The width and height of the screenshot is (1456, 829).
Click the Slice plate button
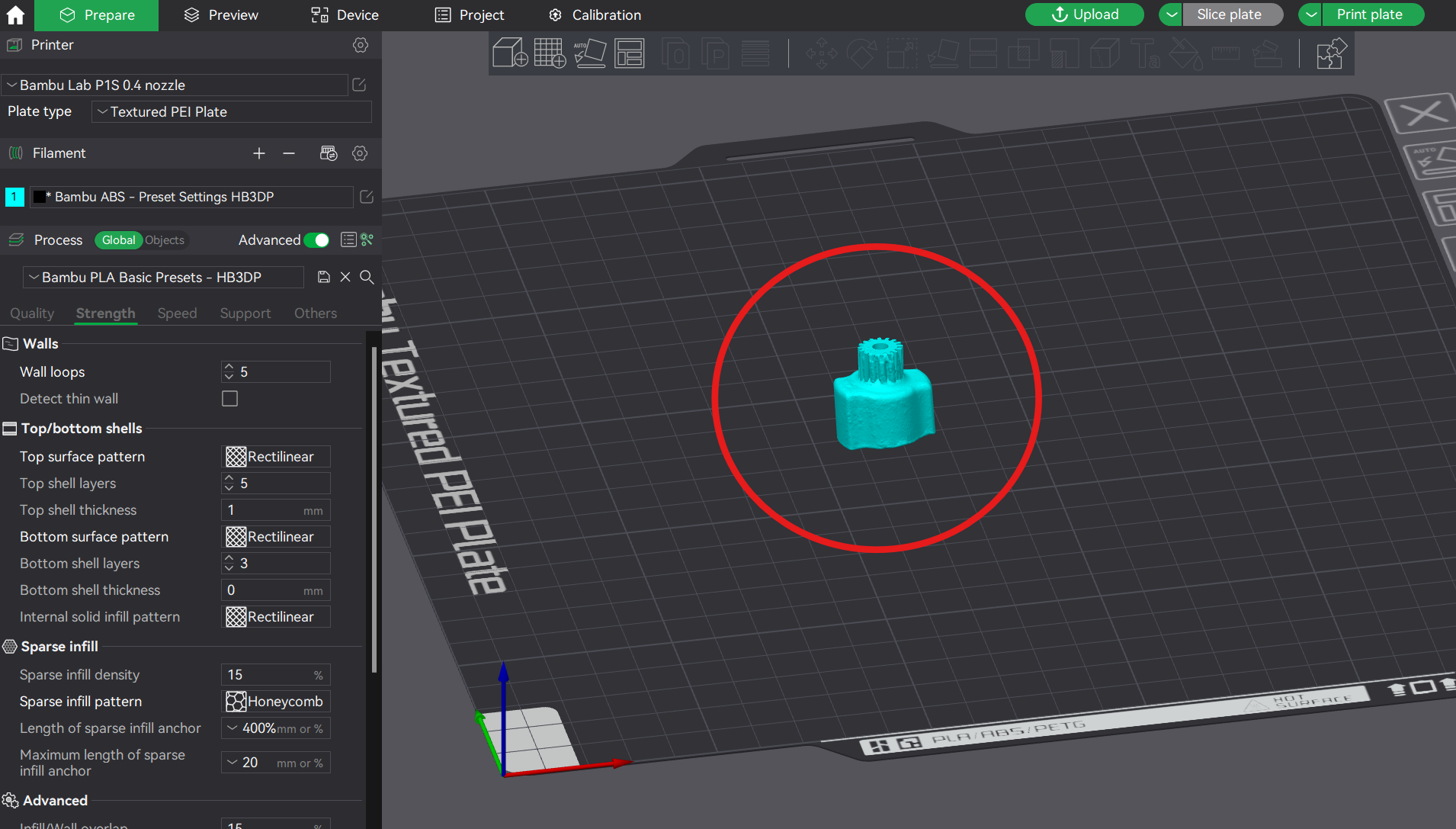tap(1232, 14)
